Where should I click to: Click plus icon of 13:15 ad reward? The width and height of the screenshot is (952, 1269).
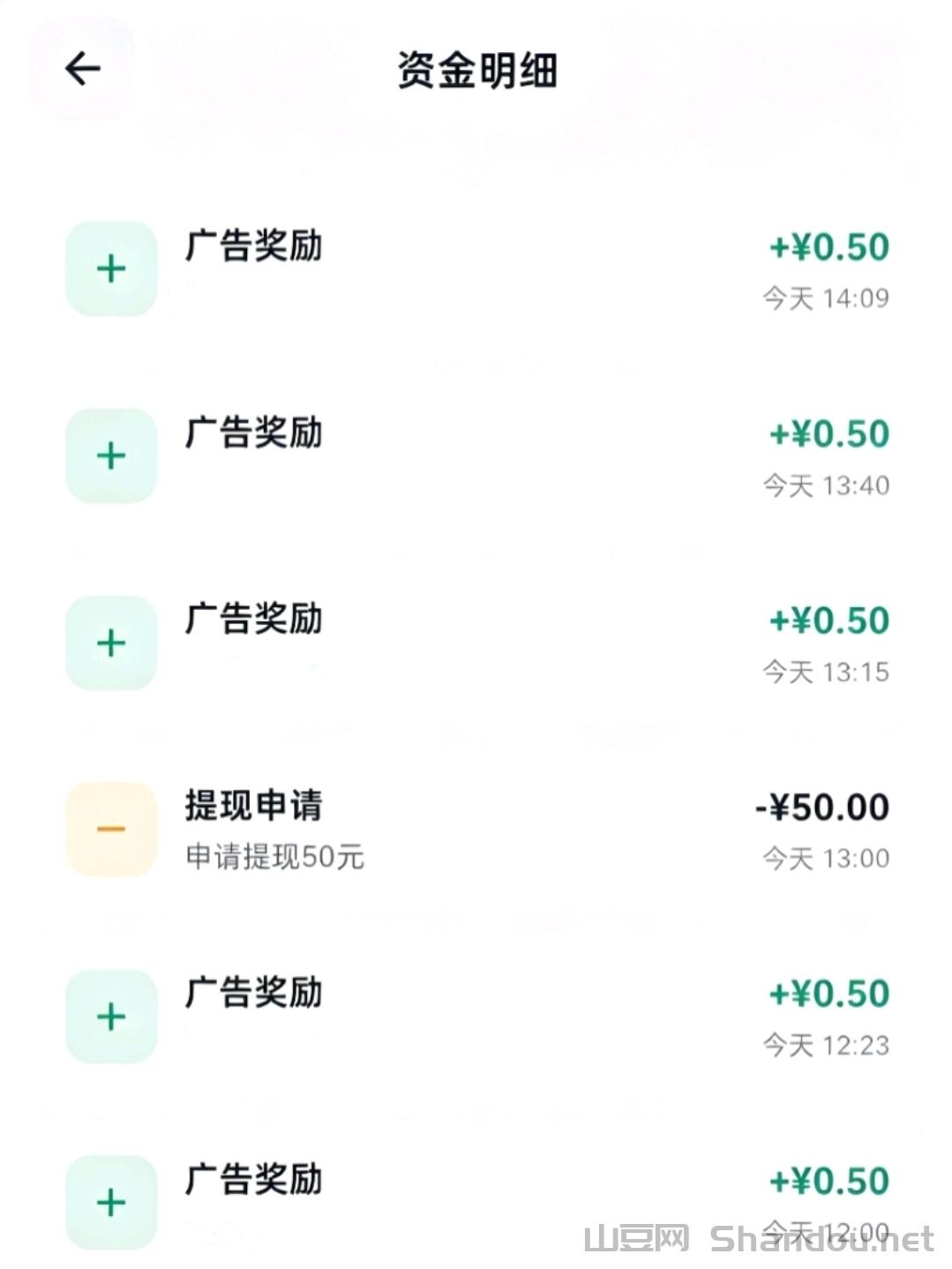tap(111, 642)
